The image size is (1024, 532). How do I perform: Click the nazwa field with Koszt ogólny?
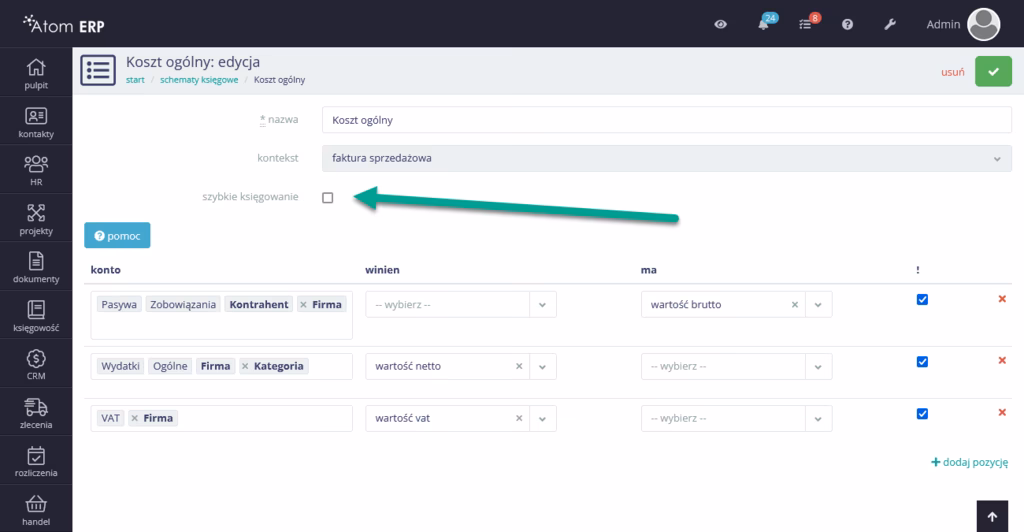[x=666, y=120]
